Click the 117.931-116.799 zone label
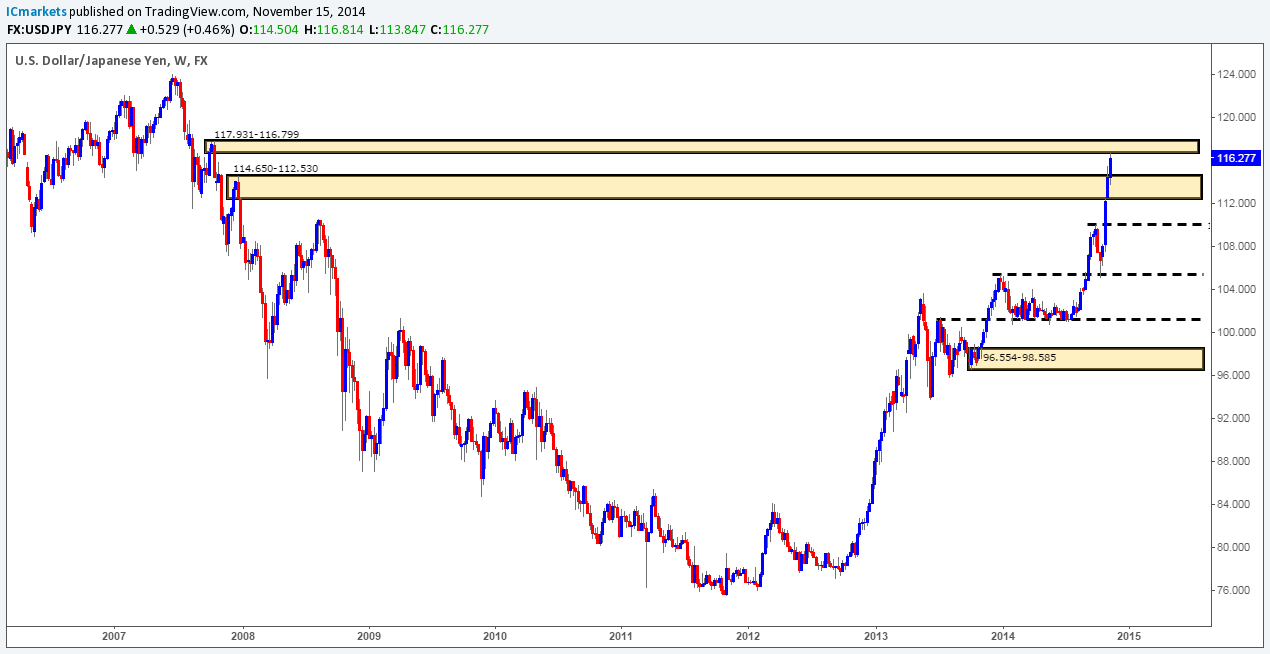The width and height of the screenshot is (1270, 654). [257, 134]
